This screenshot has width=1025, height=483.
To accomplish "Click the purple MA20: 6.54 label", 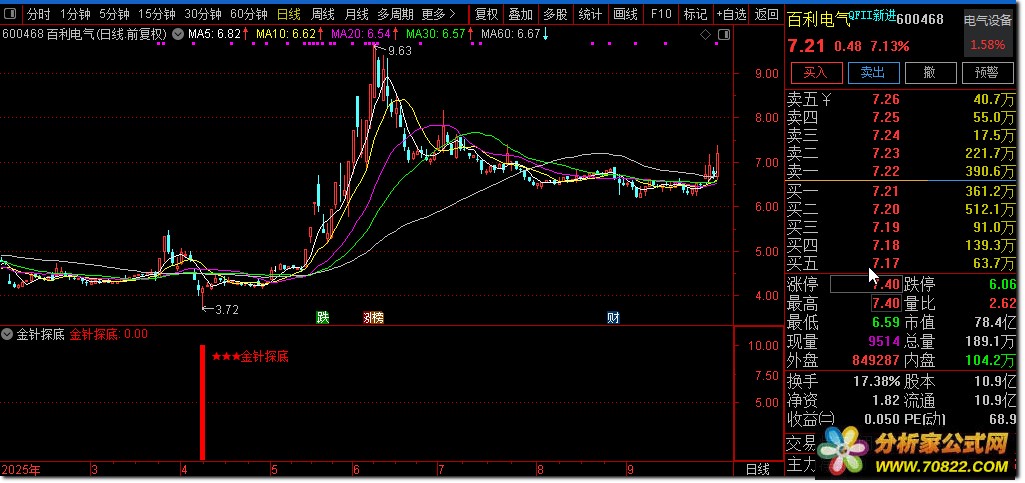I will [x=363, y=34].
